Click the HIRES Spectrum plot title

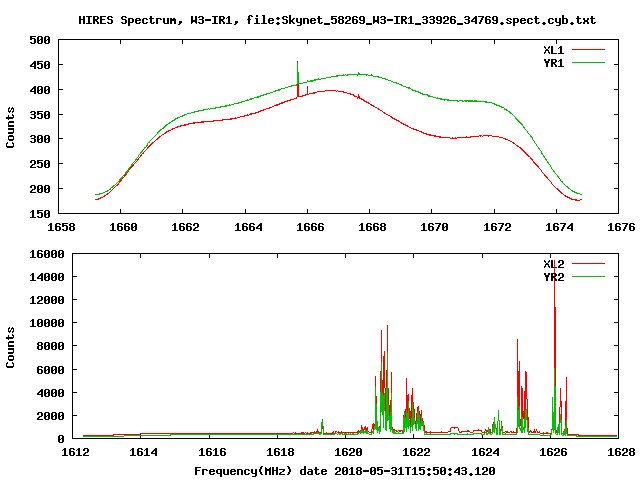[337, 20]
